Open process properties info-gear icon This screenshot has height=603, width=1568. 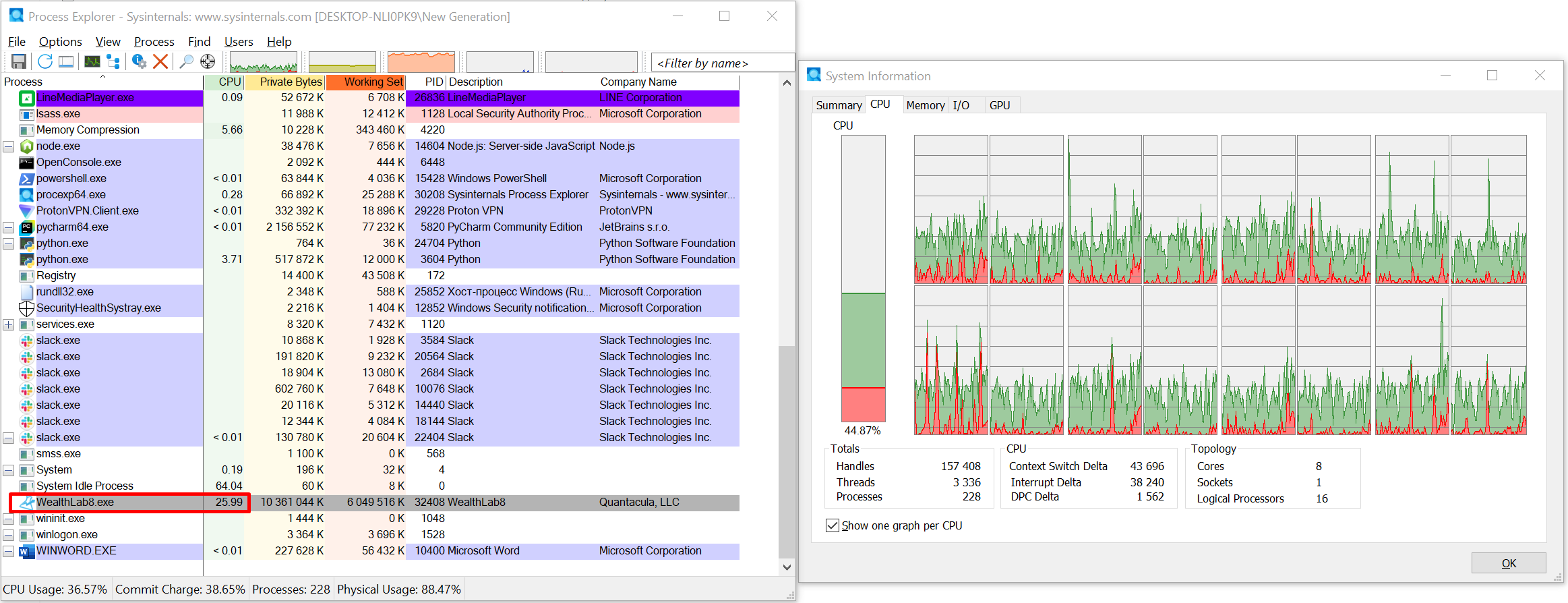[139, 62]
